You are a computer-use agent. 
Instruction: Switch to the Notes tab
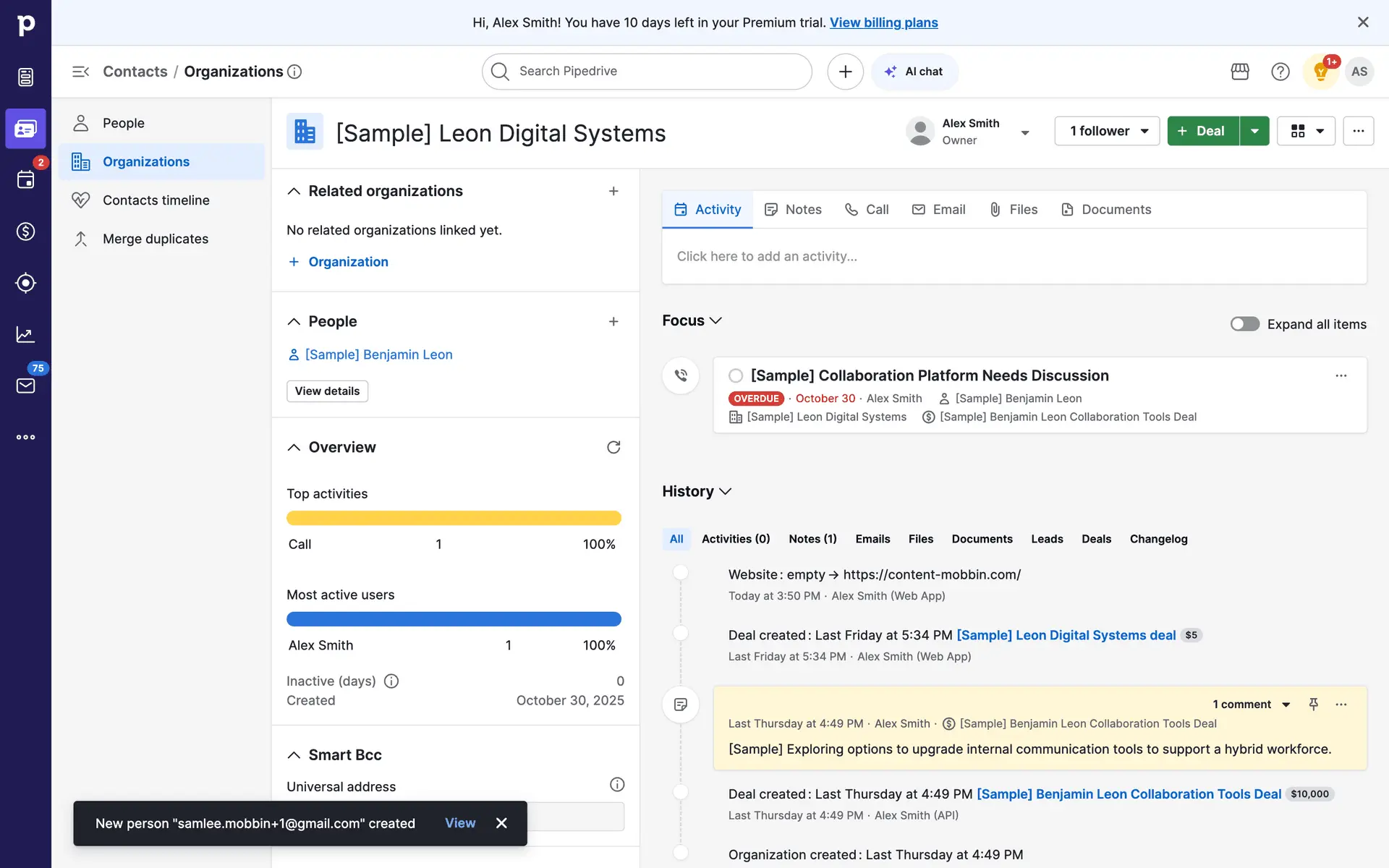(794, 210)
